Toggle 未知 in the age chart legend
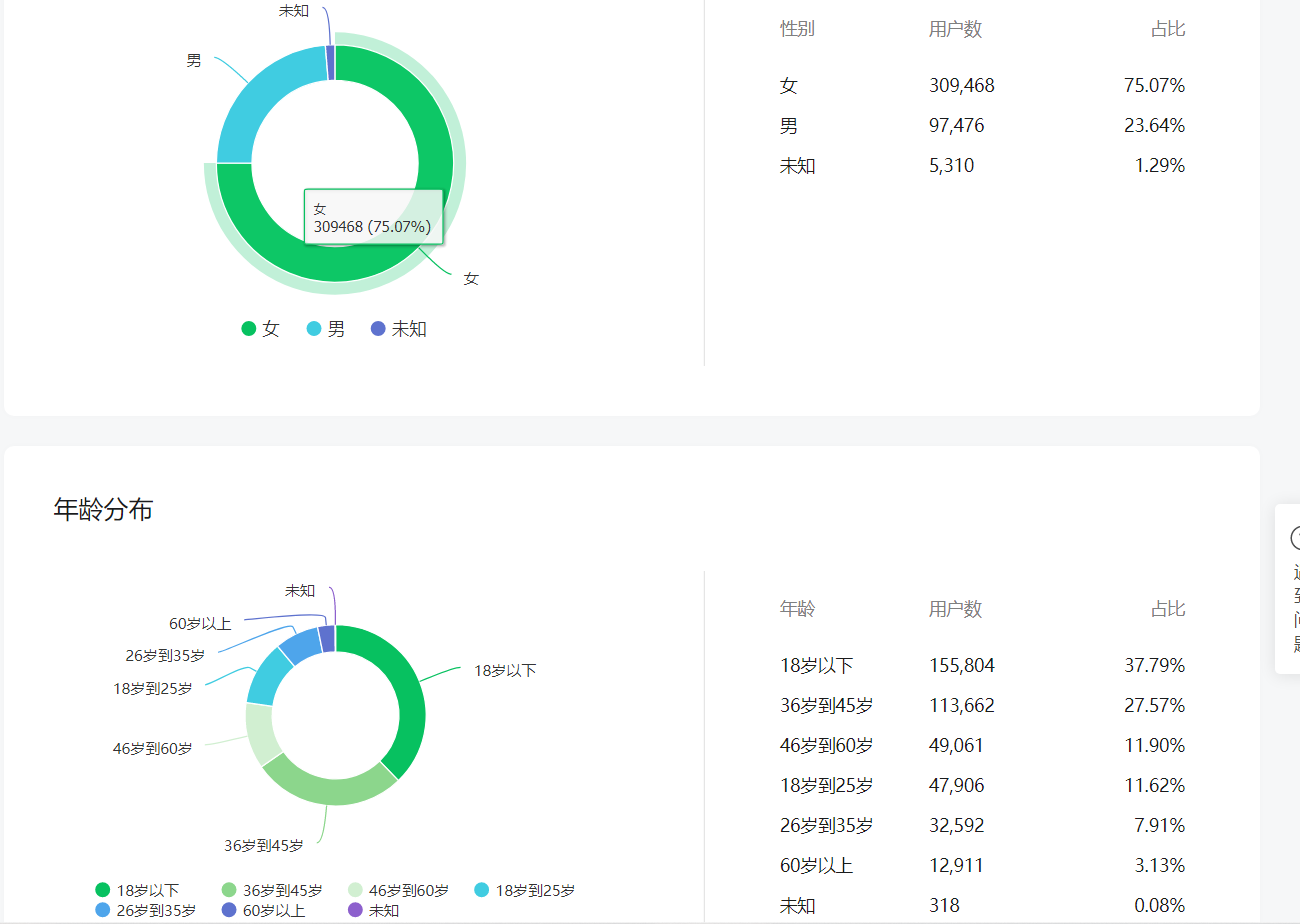Viewport: 1300px width, 924px height. pos(373,910)
